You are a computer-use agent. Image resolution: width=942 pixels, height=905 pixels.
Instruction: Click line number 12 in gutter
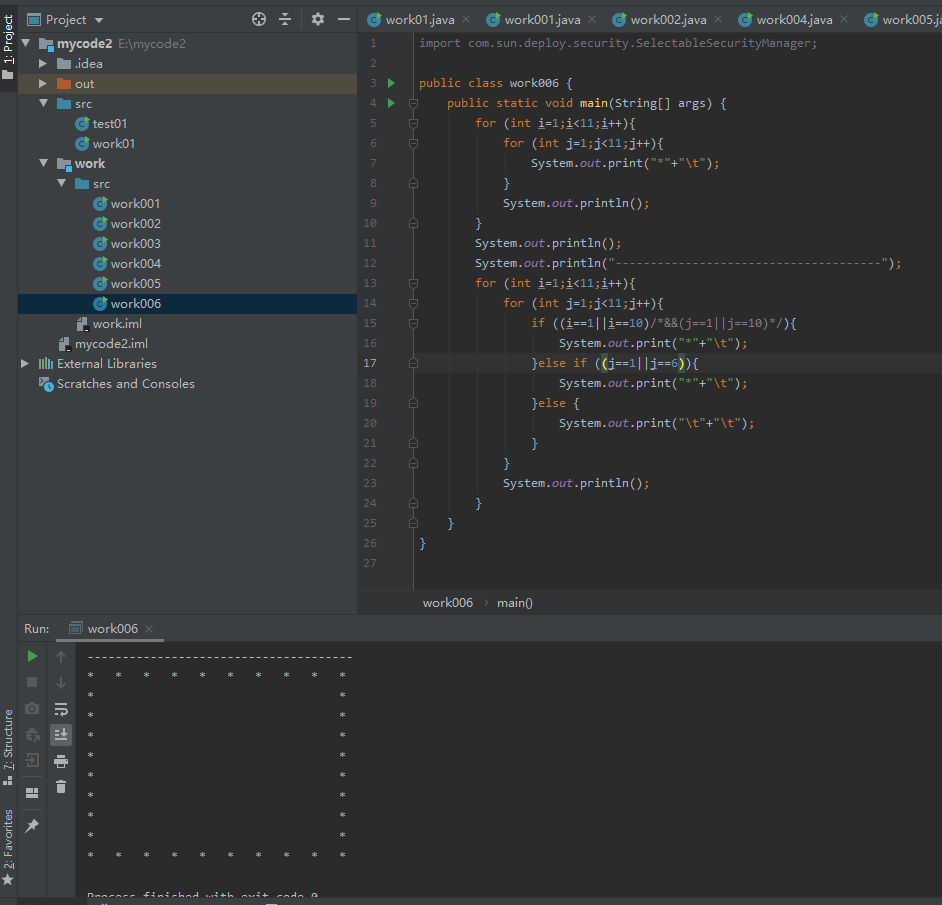[369, 263]
